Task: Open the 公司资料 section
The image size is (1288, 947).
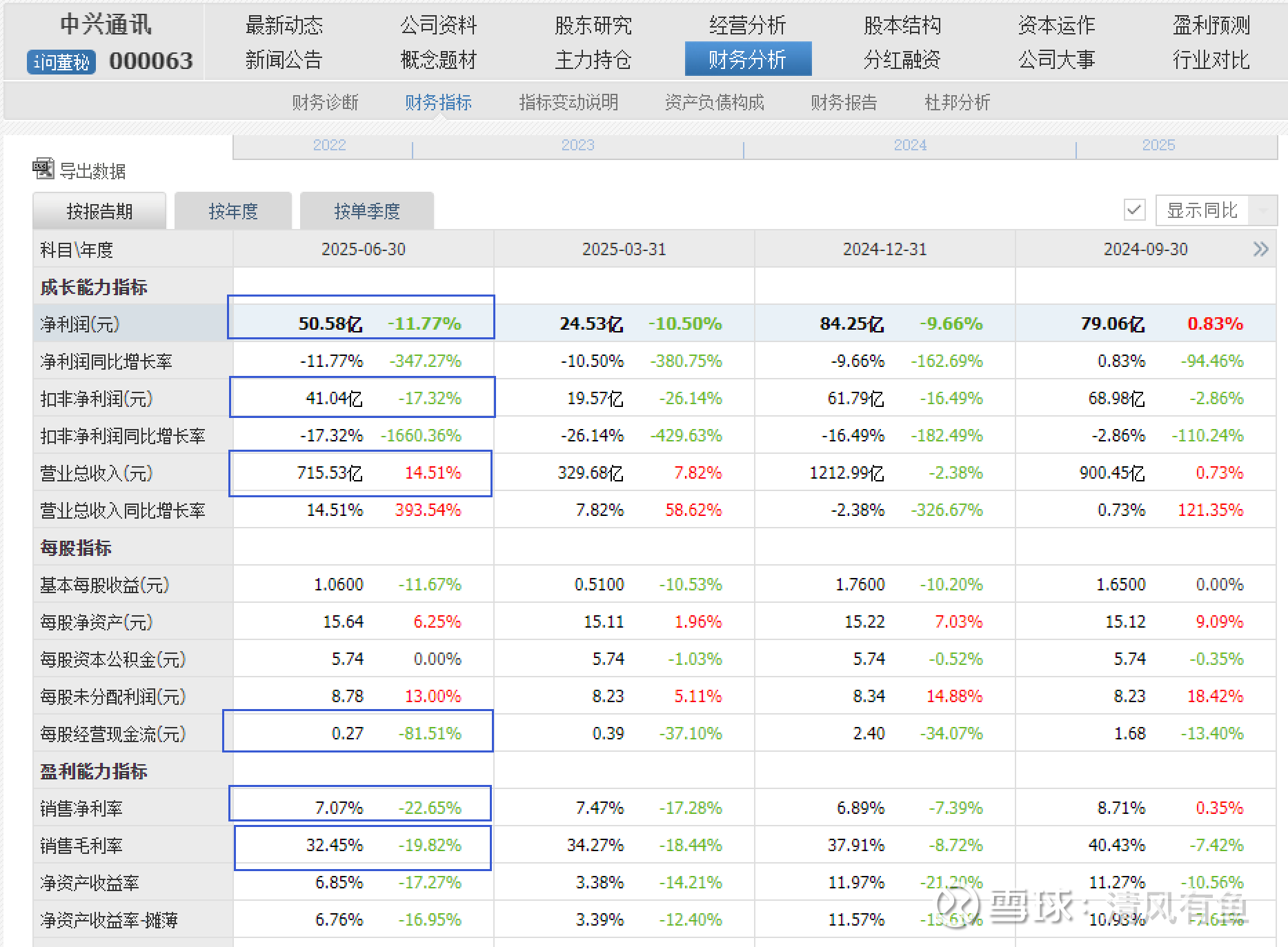Action: [439, 26]
